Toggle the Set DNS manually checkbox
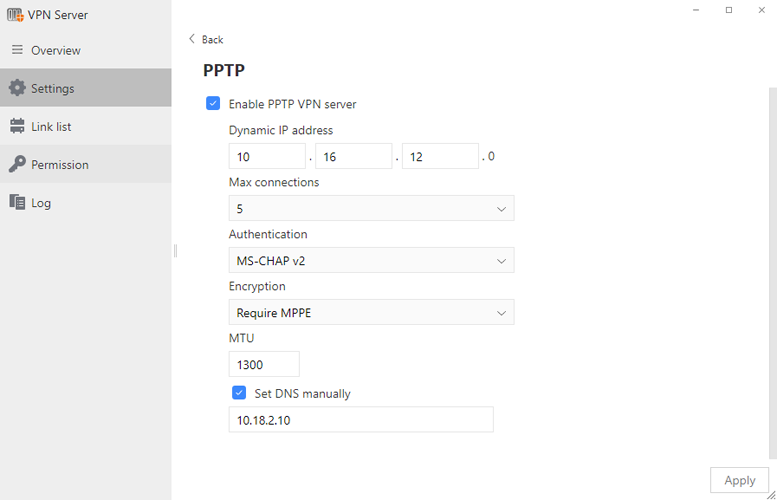The width and height of the screenshot is (777, 500). pyautogui.click(x=239, y=393)
